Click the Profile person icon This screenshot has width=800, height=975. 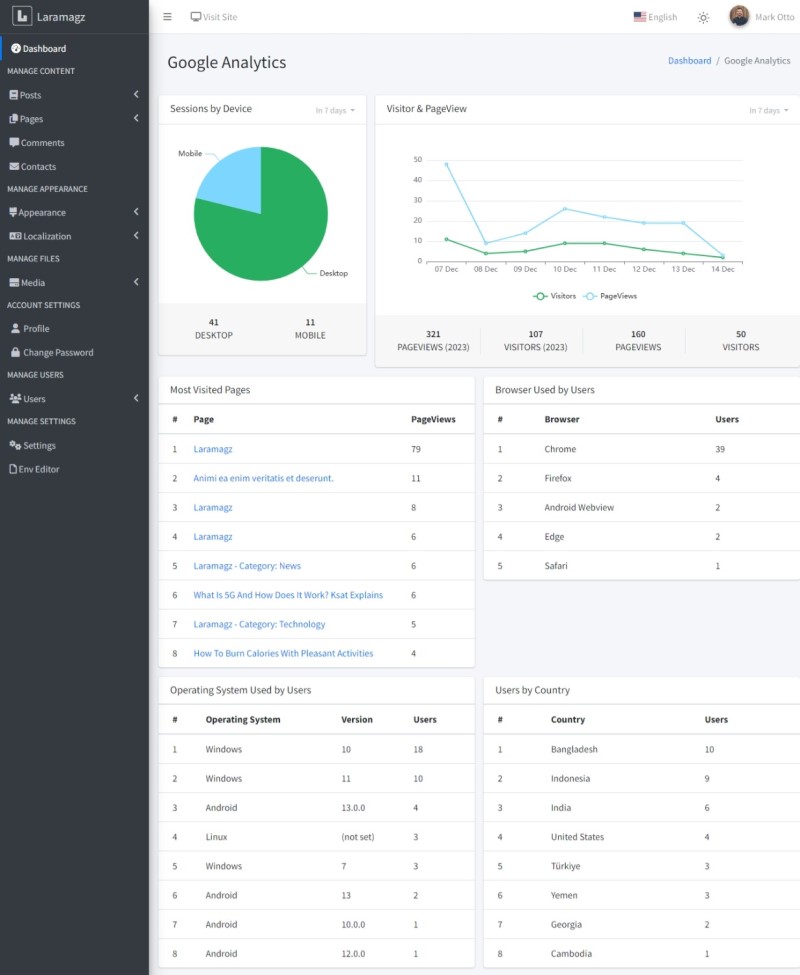[x=16, y=328]
